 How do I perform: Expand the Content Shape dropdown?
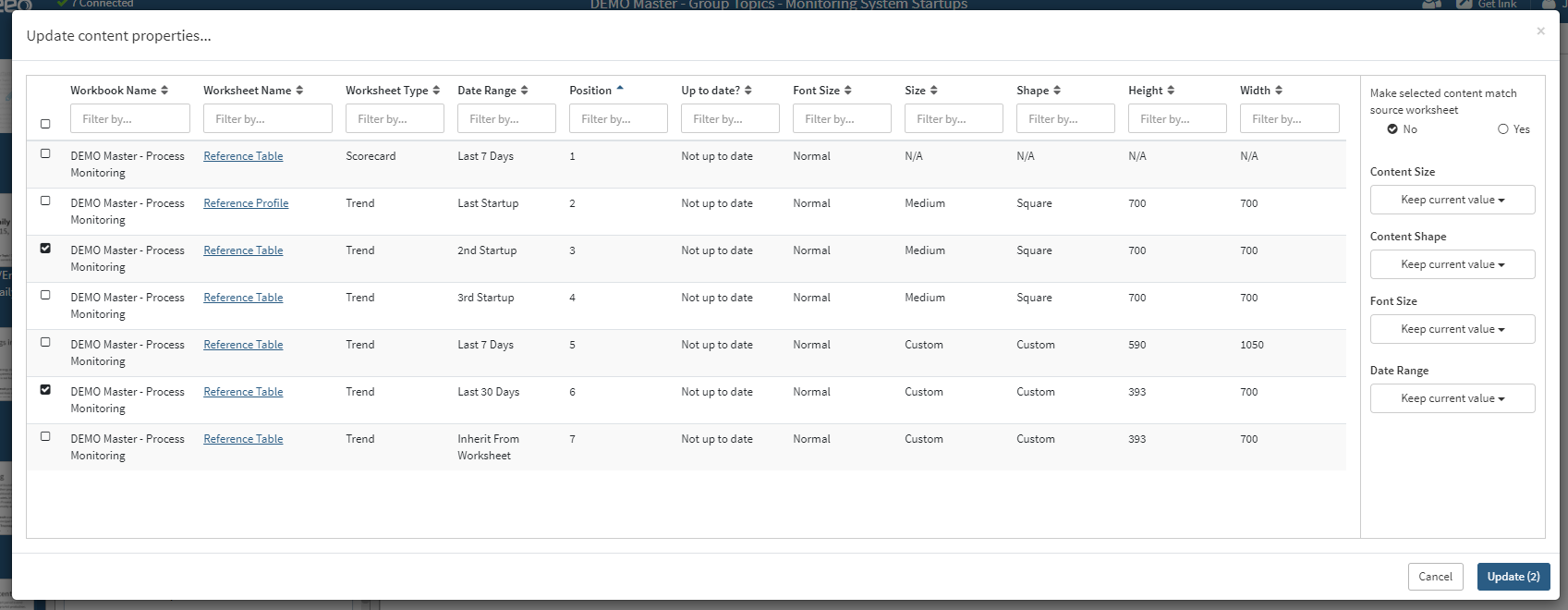click(x=1452, y=264)
